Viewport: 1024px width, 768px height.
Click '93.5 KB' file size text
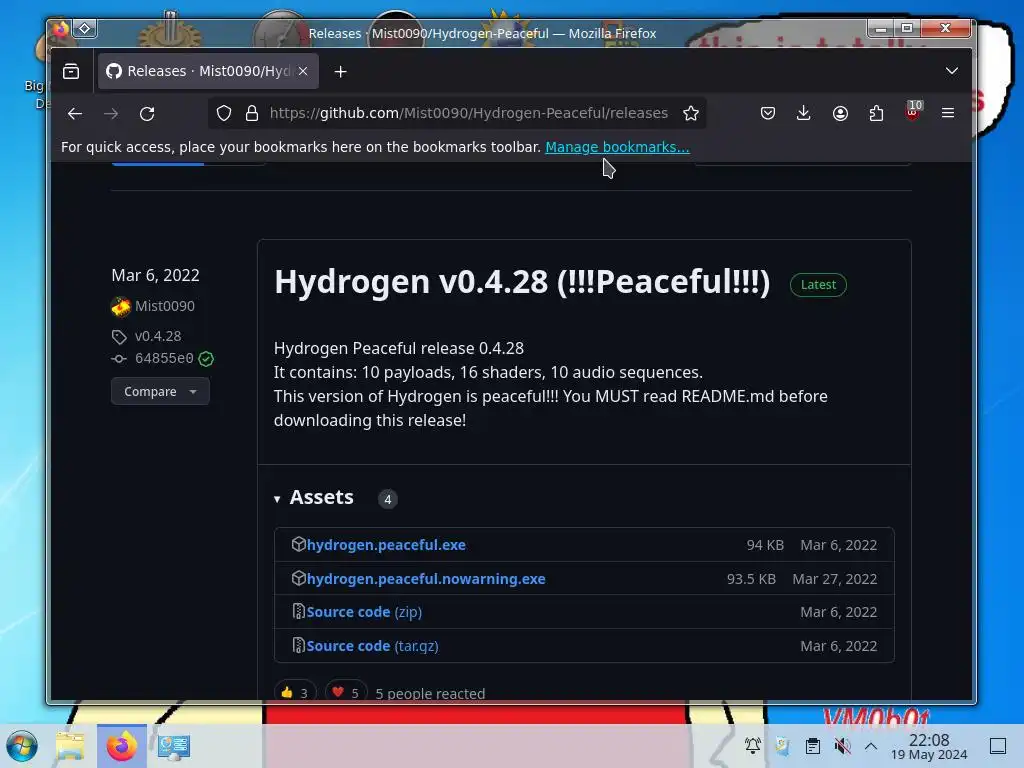pyautogui.click(x=751, y=579)
